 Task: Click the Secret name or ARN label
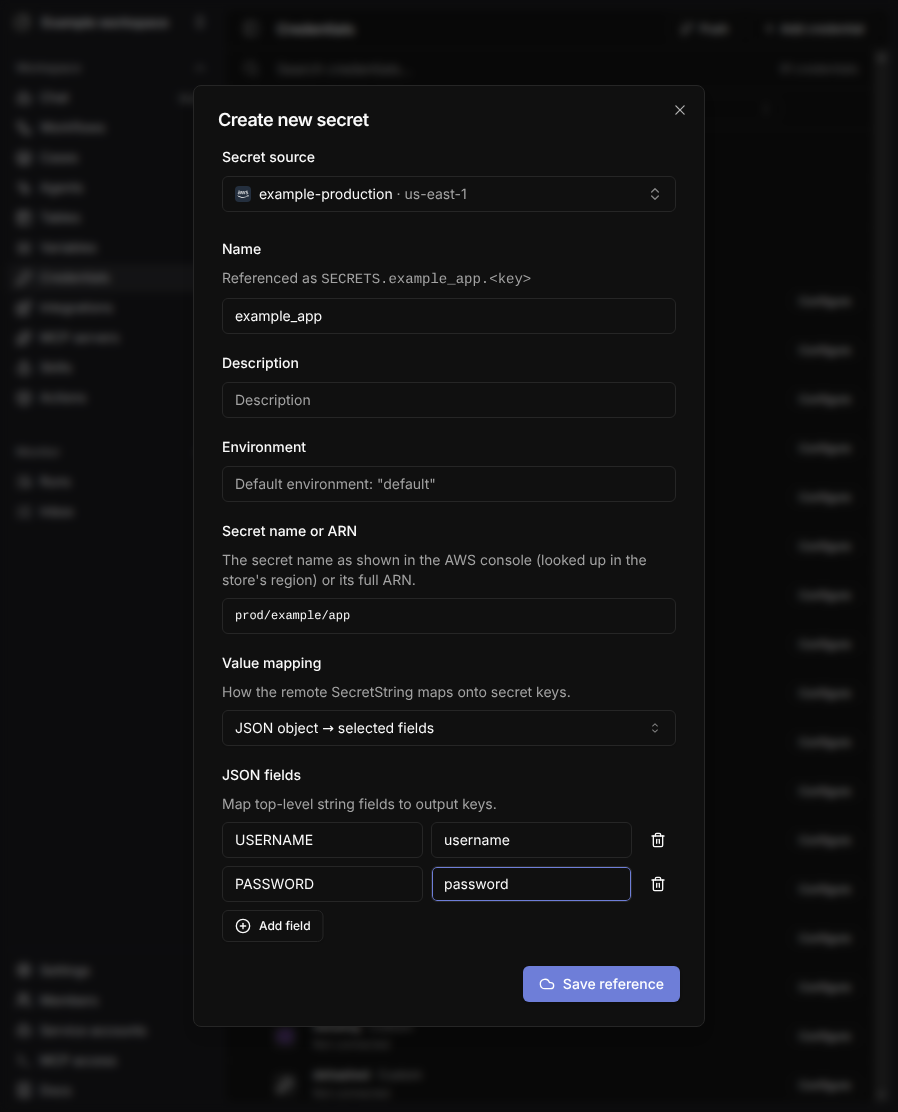pos(289,531)
